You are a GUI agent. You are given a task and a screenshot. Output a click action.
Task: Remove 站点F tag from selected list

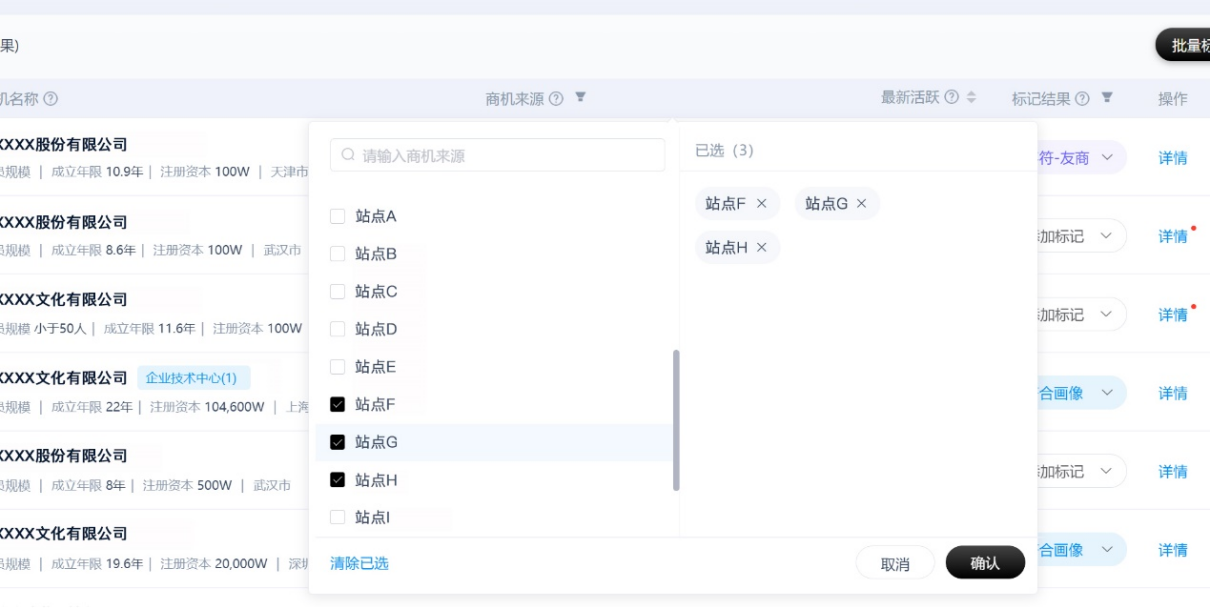(762, 204)
